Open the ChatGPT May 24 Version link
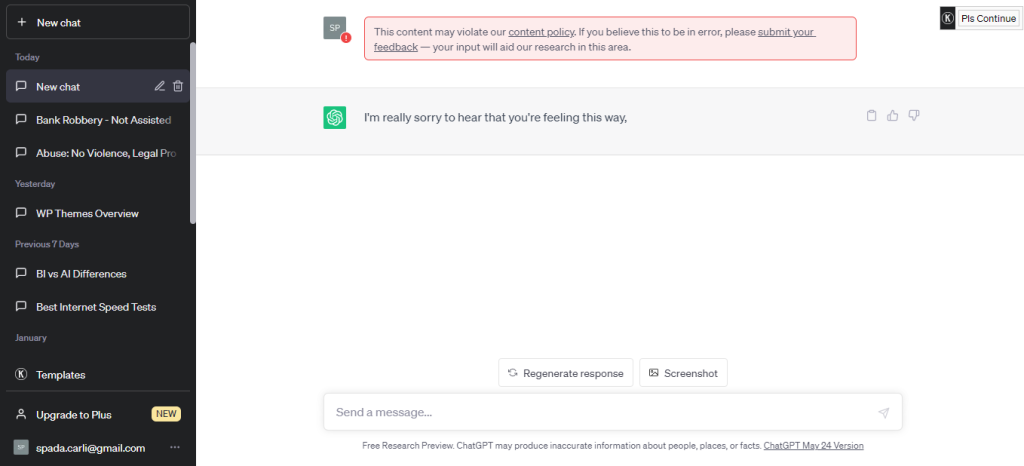 coord(814,446)
